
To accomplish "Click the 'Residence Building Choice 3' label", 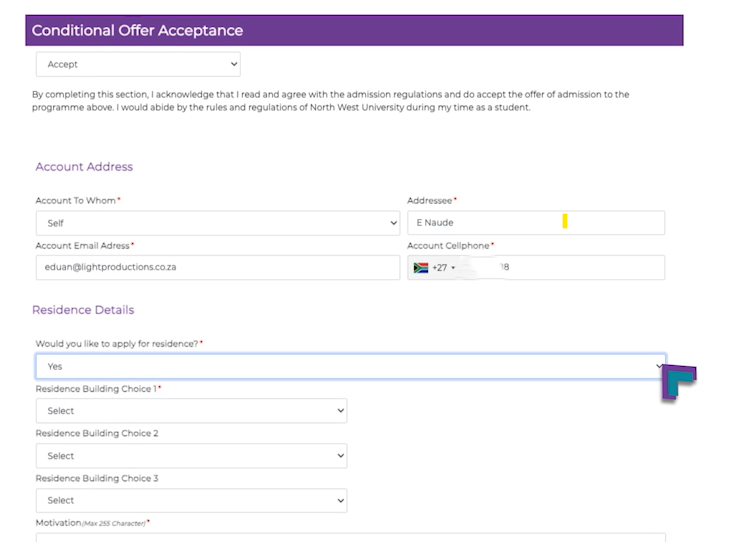I will click(x=97, y=478).
